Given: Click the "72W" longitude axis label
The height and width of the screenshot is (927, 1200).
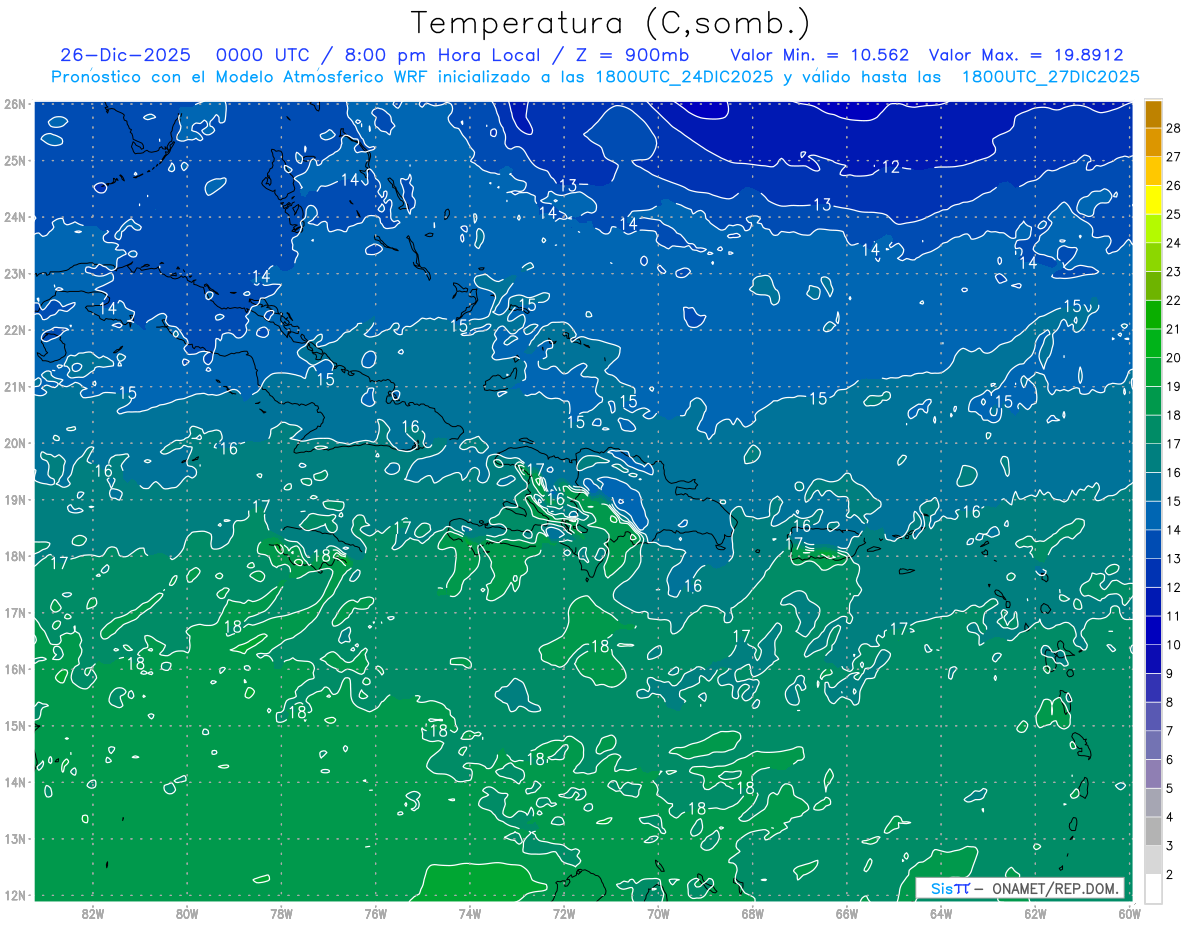Looking at the screenshot, I should click(x=564, y=914).
